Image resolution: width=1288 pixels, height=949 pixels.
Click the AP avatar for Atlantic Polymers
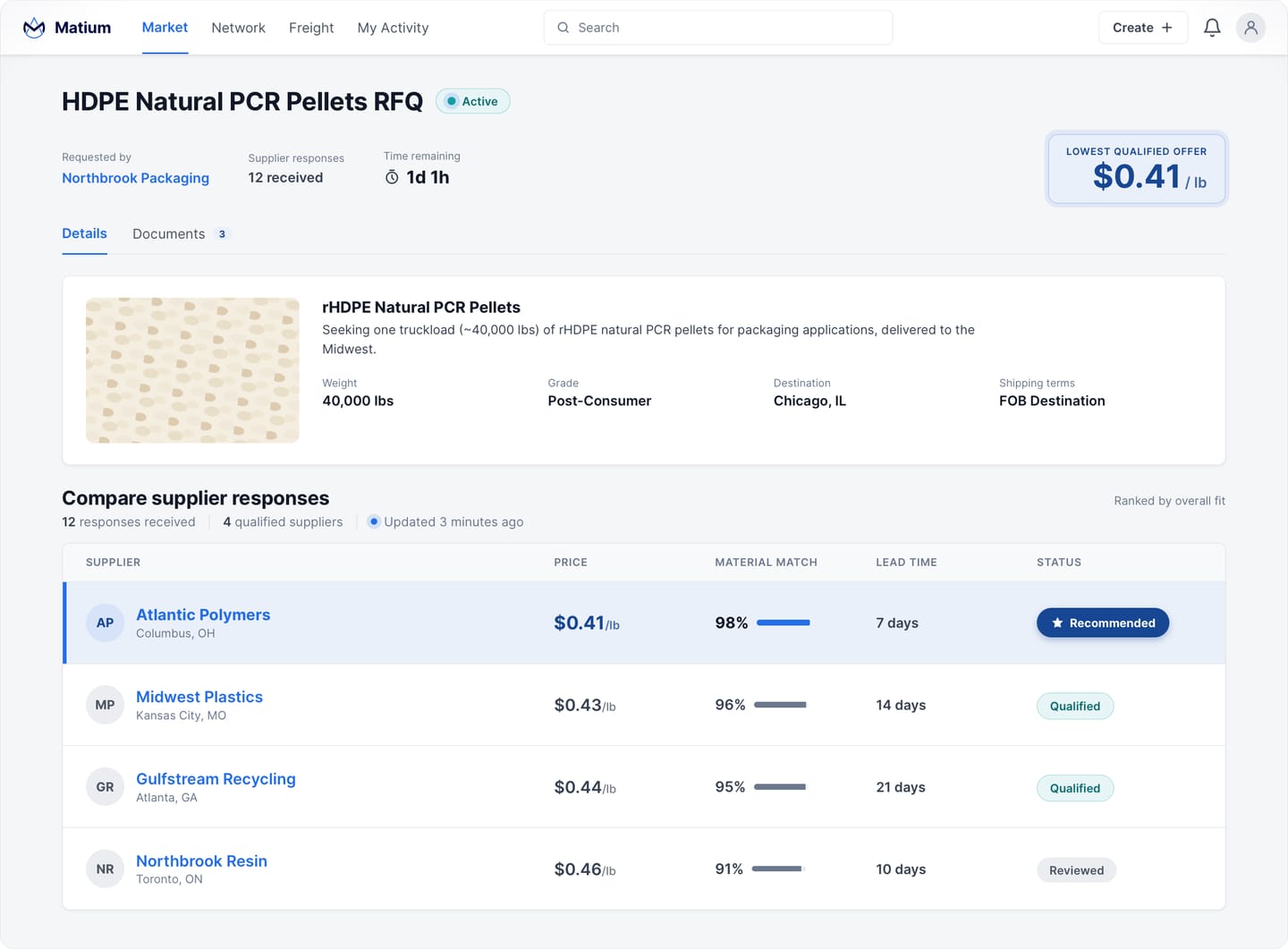105,623
